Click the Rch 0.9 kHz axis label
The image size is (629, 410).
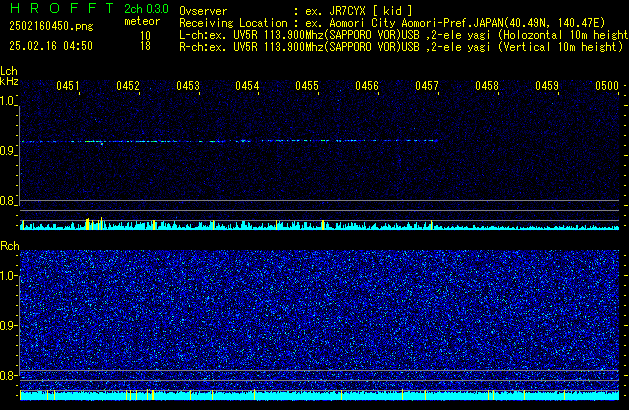(7, 325)
